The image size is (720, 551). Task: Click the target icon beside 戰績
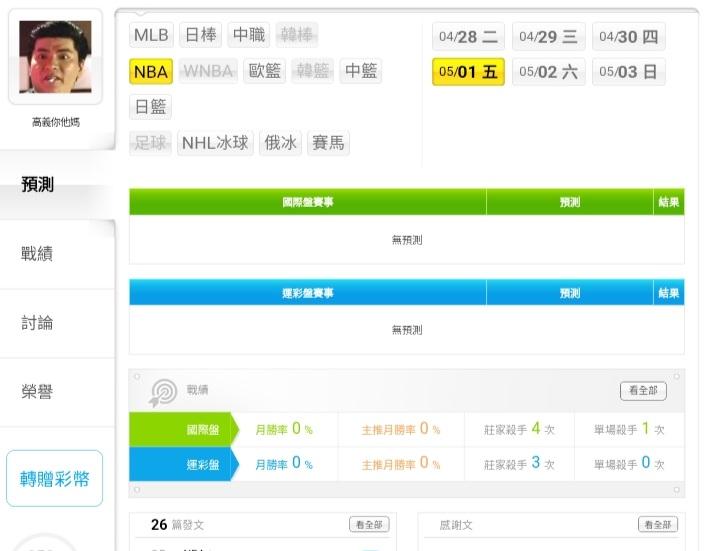tap(163, 393)
